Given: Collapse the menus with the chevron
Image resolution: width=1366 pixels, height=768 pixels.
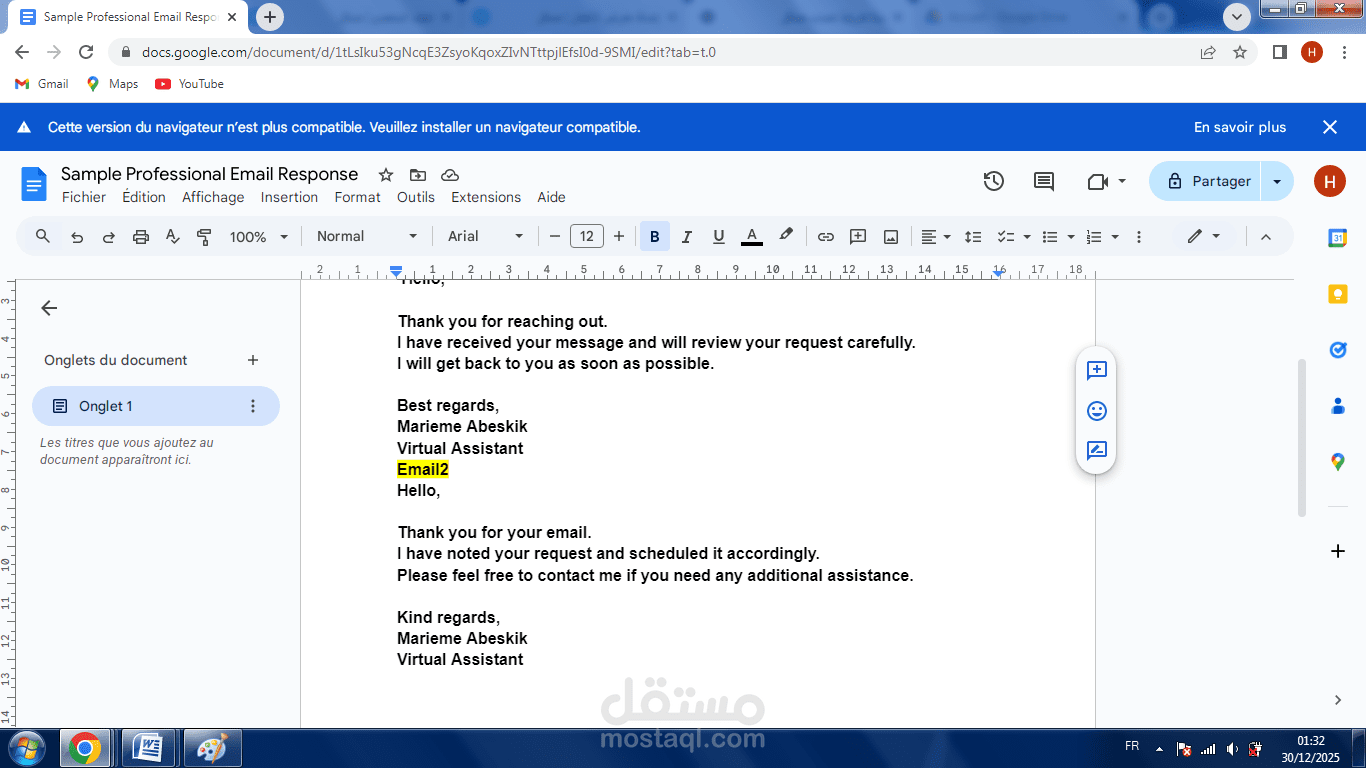Looking at the screenshot, I should (1265, 237).
